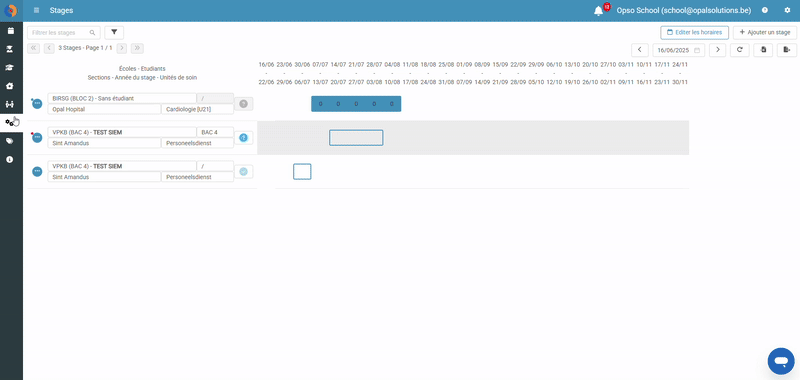This screenshot has height=380, width=800.
Task: Click the hamburger menu icon
Action: click(36, 10)
